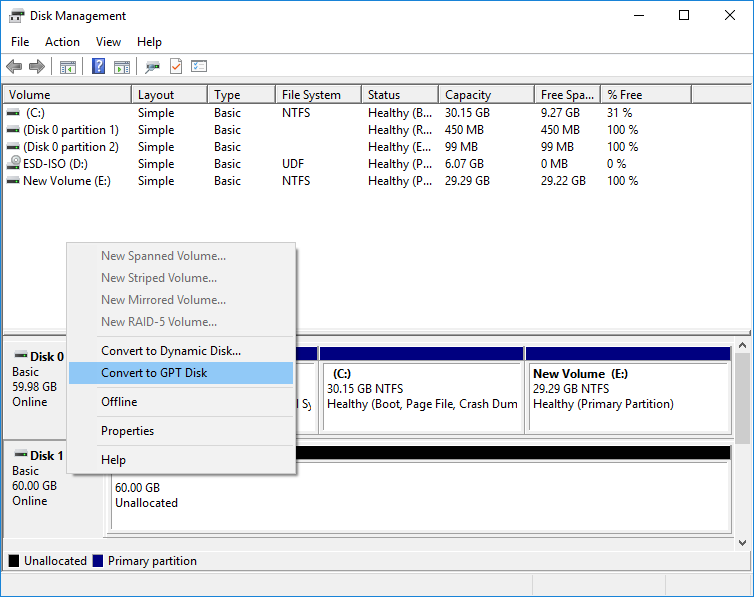Click the scroll-down arrow in disk pane
The width and height of the screenshot is (754, 597).
[742, 543]
